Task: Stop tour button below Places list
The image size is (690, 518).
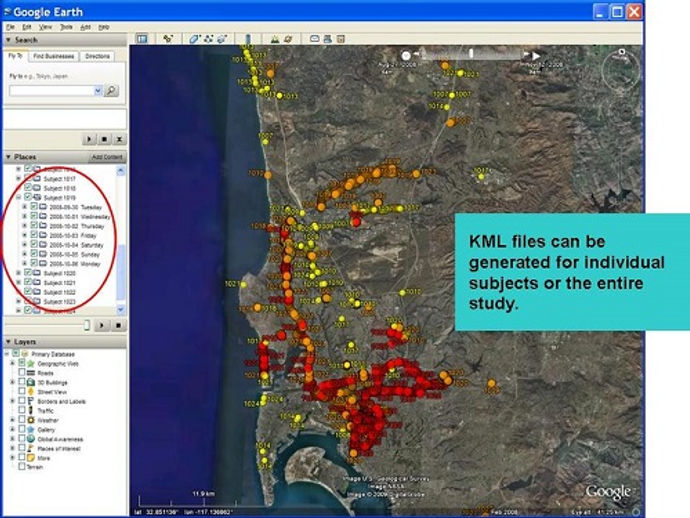Action: pos(118,325)
